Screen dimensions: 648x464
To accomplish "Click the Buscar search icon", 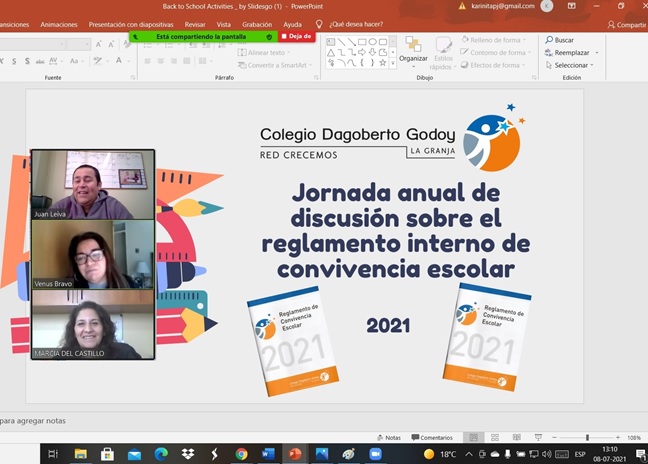I will (x=549, y=40).
